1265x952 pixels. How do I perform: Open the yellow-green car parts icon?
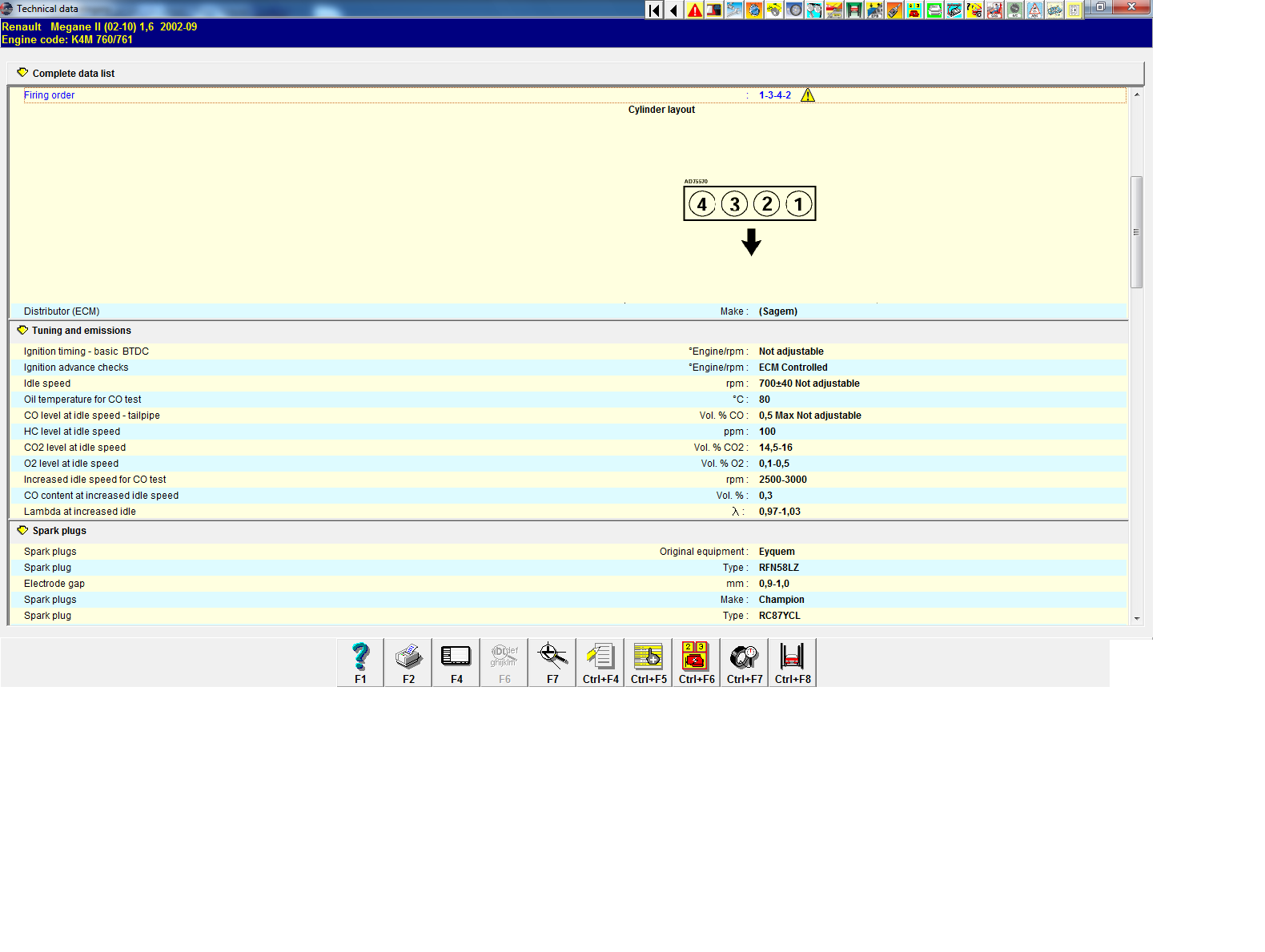774,10
